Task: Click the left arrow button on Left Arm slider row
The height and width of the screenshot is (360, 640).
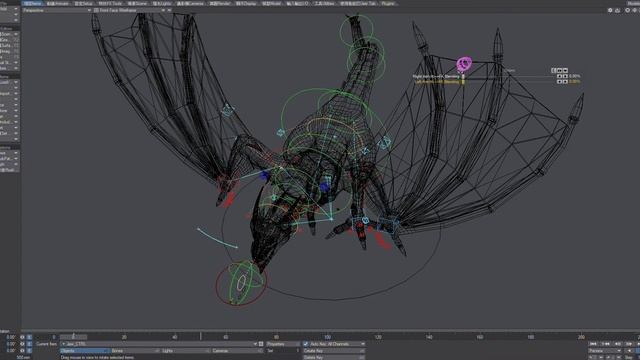Action: pyautogui.click(x=559, y=82)
